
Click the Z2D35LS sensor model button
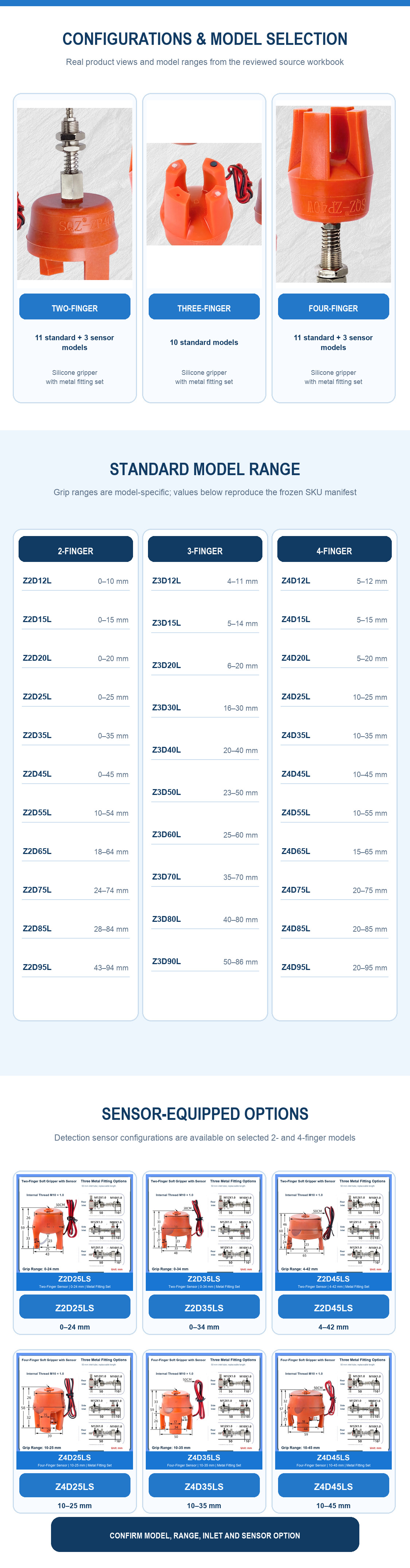pyautogui.click(x=204, y=1308)
